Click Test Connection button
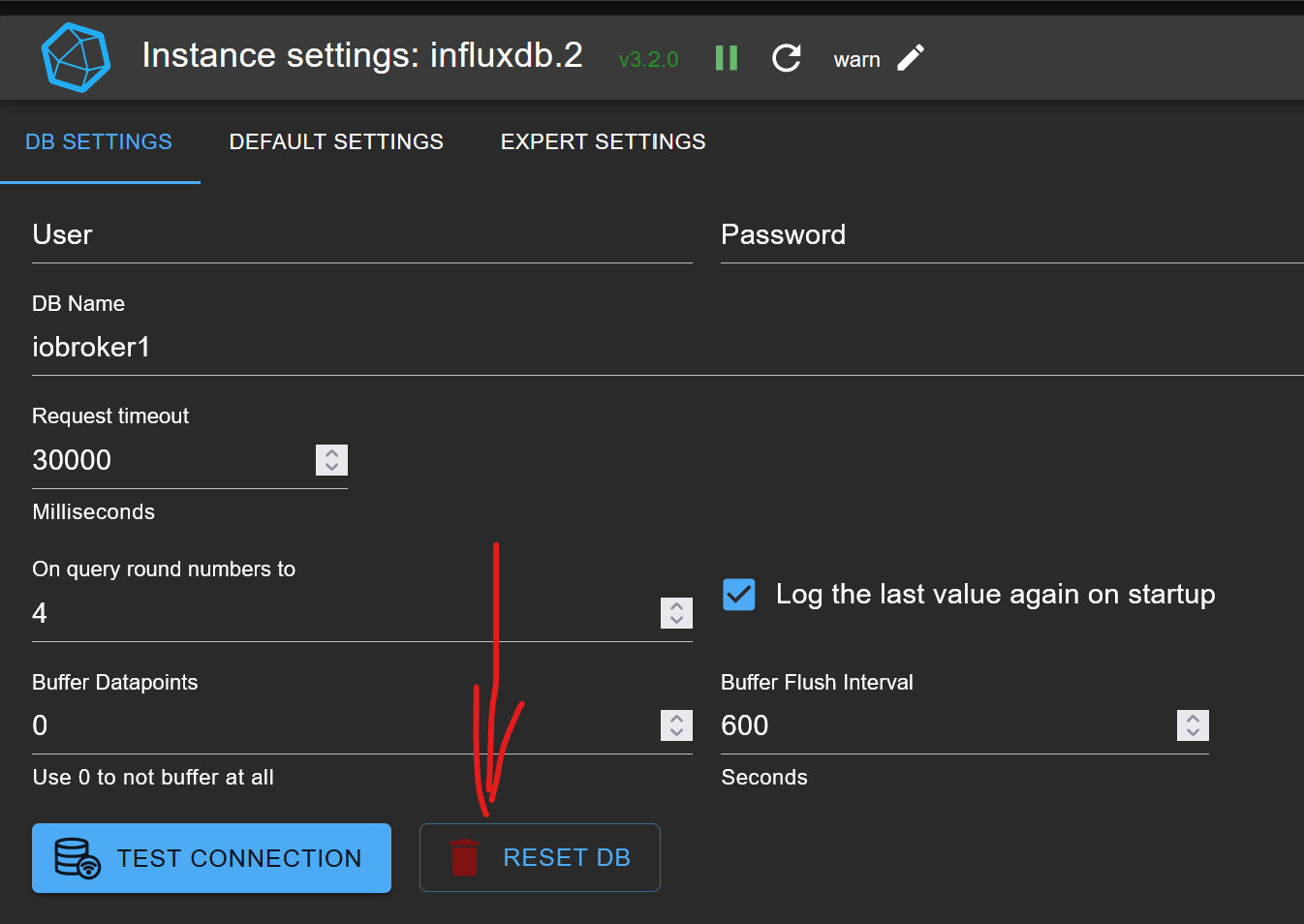This screenshot has height=924, width=1304. [211, 858]
